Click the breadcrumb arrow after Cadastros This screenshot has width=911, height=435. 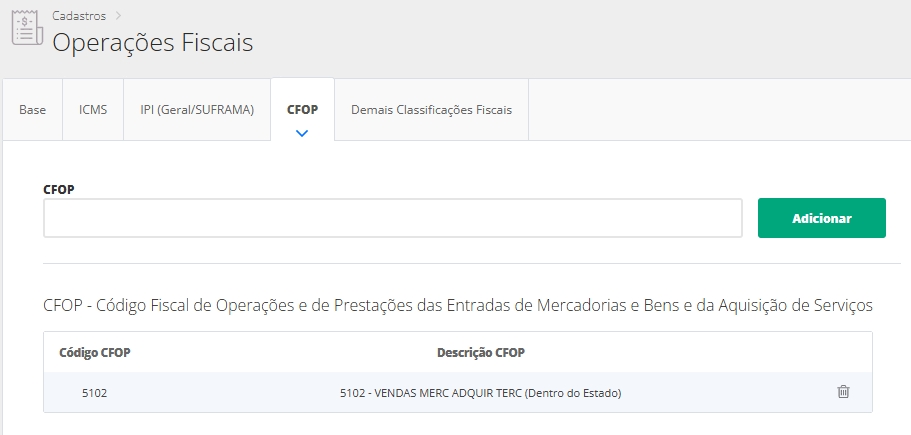pos(118,16)
